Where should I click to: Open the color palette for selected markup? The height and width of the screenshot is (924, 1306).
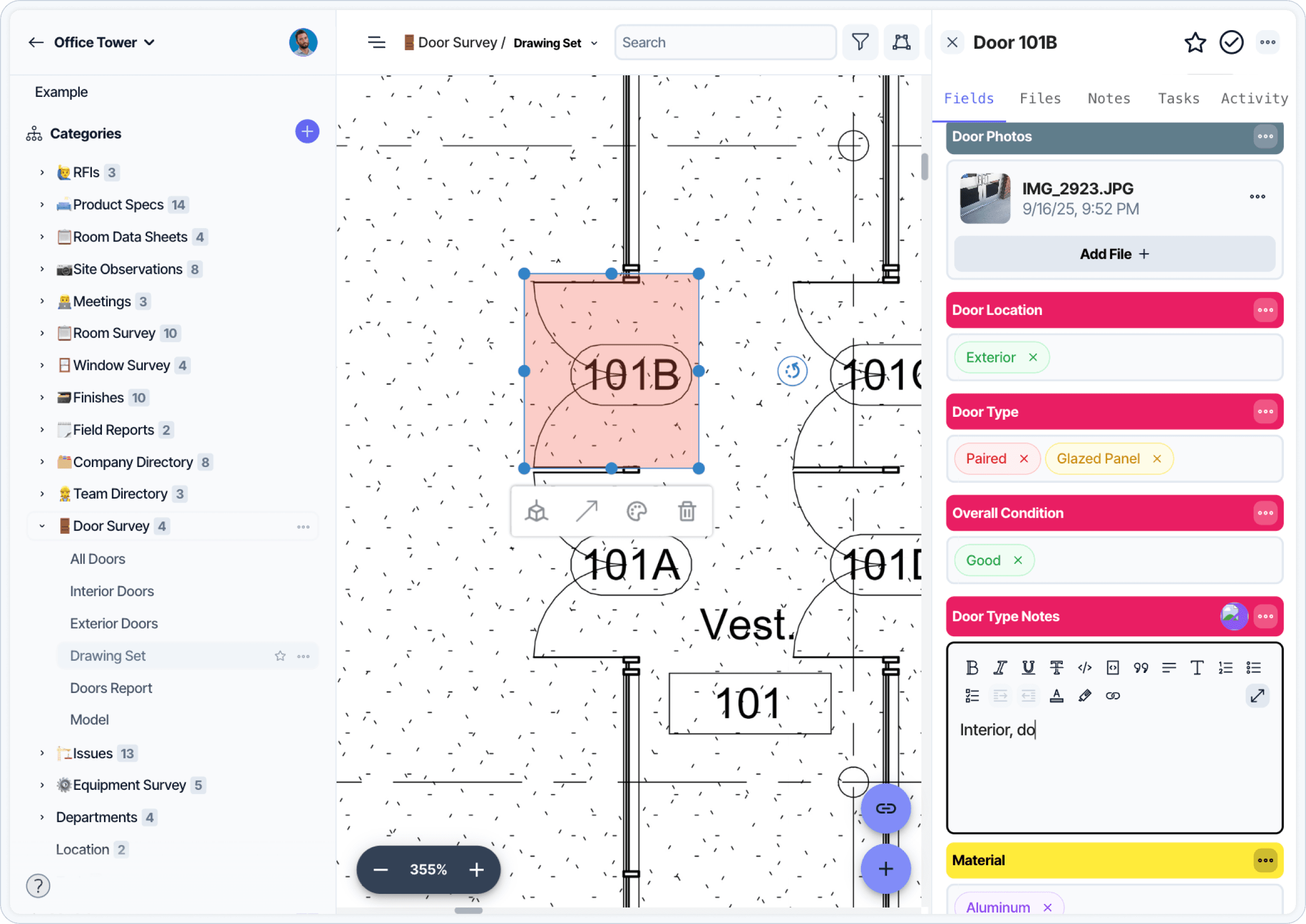[x=636, y=512]
